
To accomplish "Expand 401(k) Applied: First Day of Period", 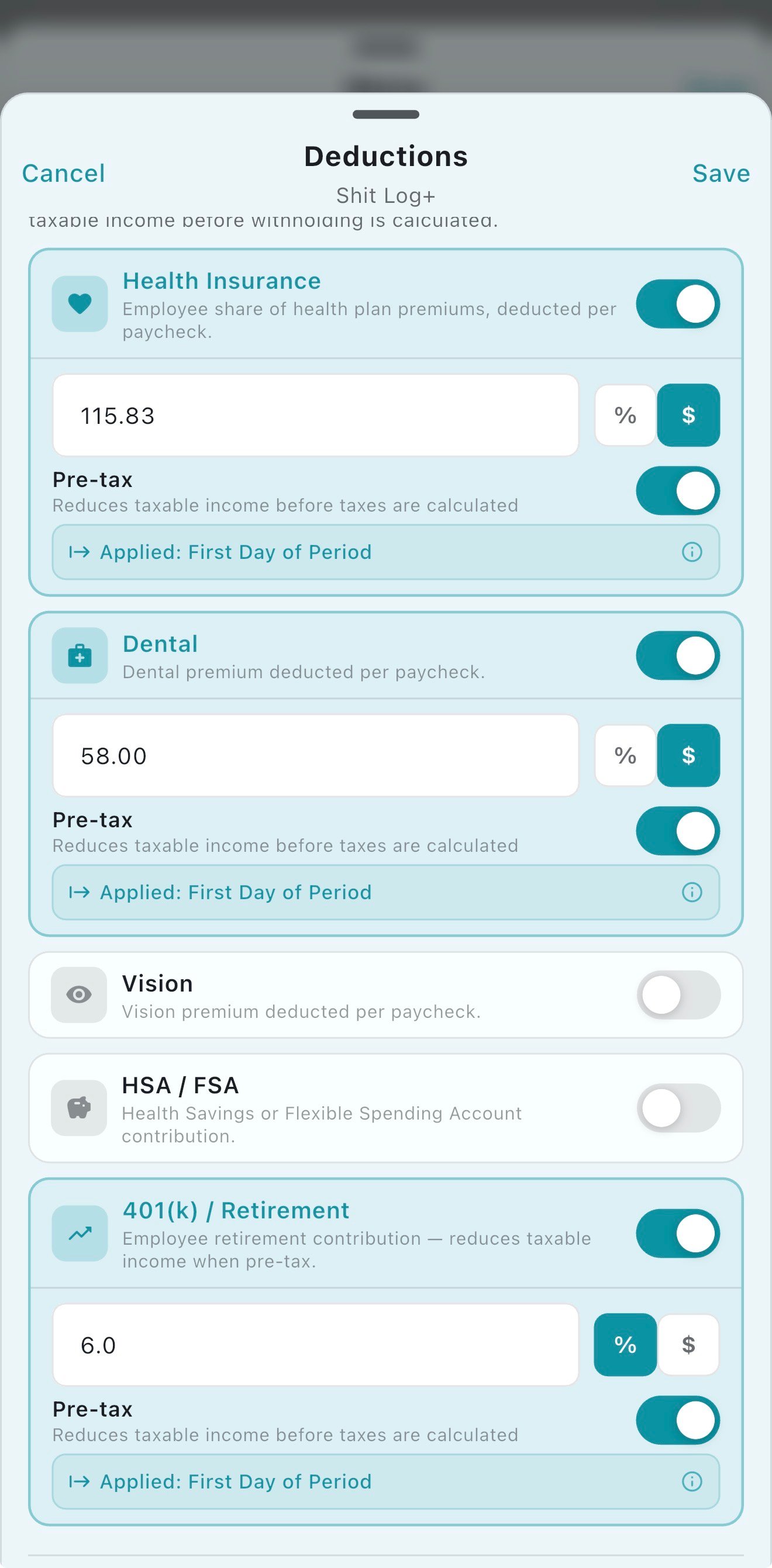I will point(366,1481).
